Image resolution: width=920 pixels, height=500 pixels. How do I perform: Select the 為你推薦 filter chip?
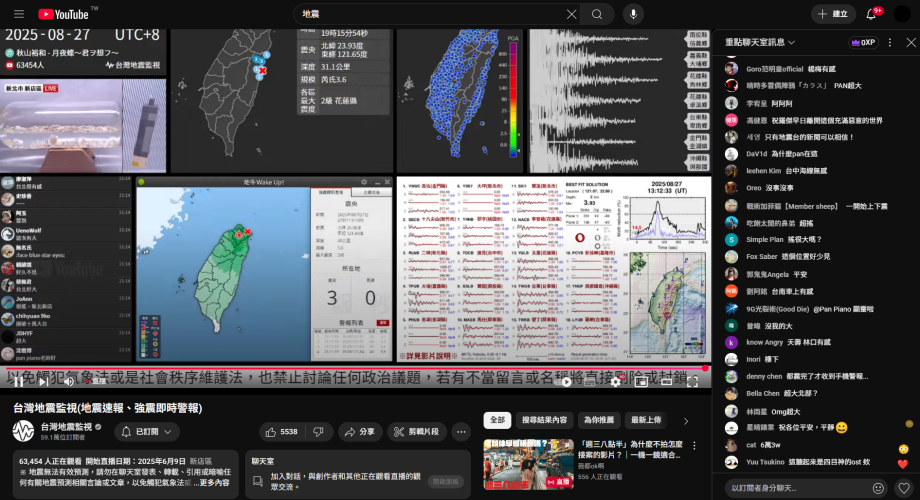[598, 420]
